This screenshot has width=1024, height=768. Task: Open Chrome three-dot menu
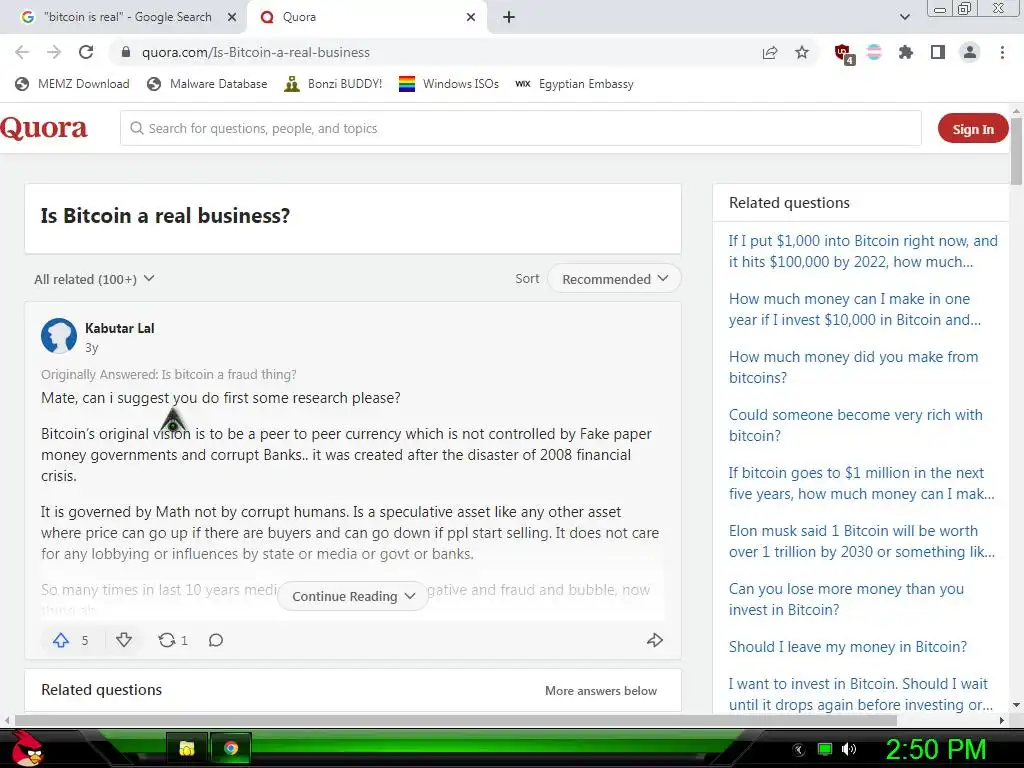tap(1002, 52)
